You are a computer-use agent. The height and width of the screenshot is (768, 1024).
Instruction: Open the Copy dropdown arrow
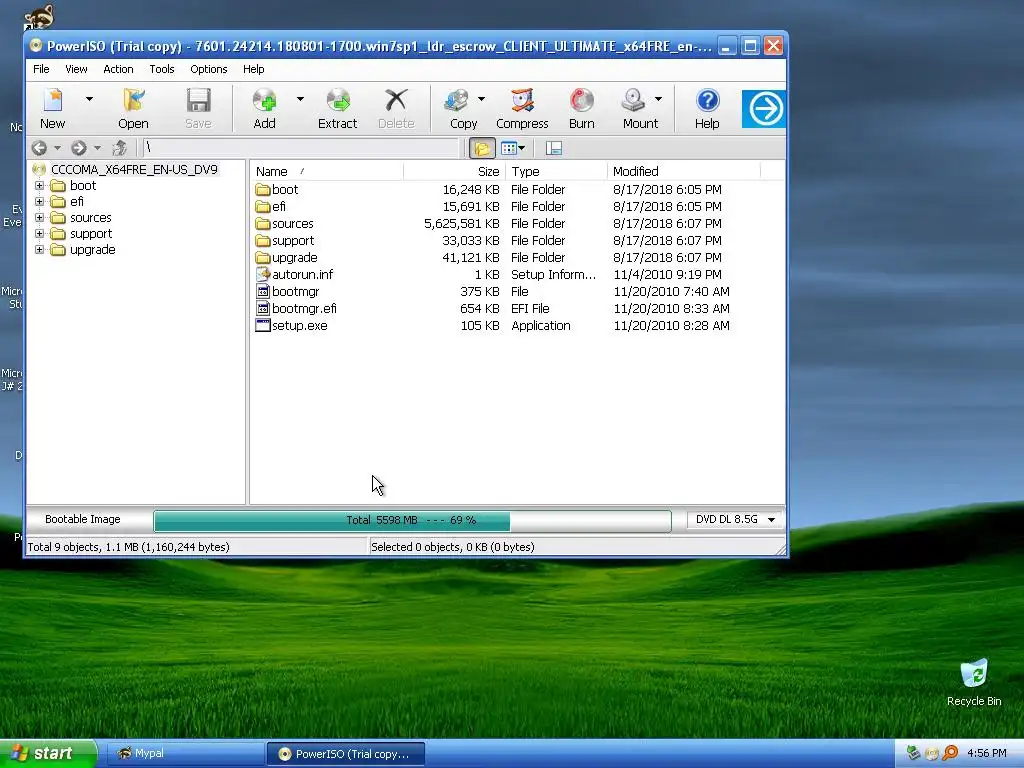(x=481, y=99)
